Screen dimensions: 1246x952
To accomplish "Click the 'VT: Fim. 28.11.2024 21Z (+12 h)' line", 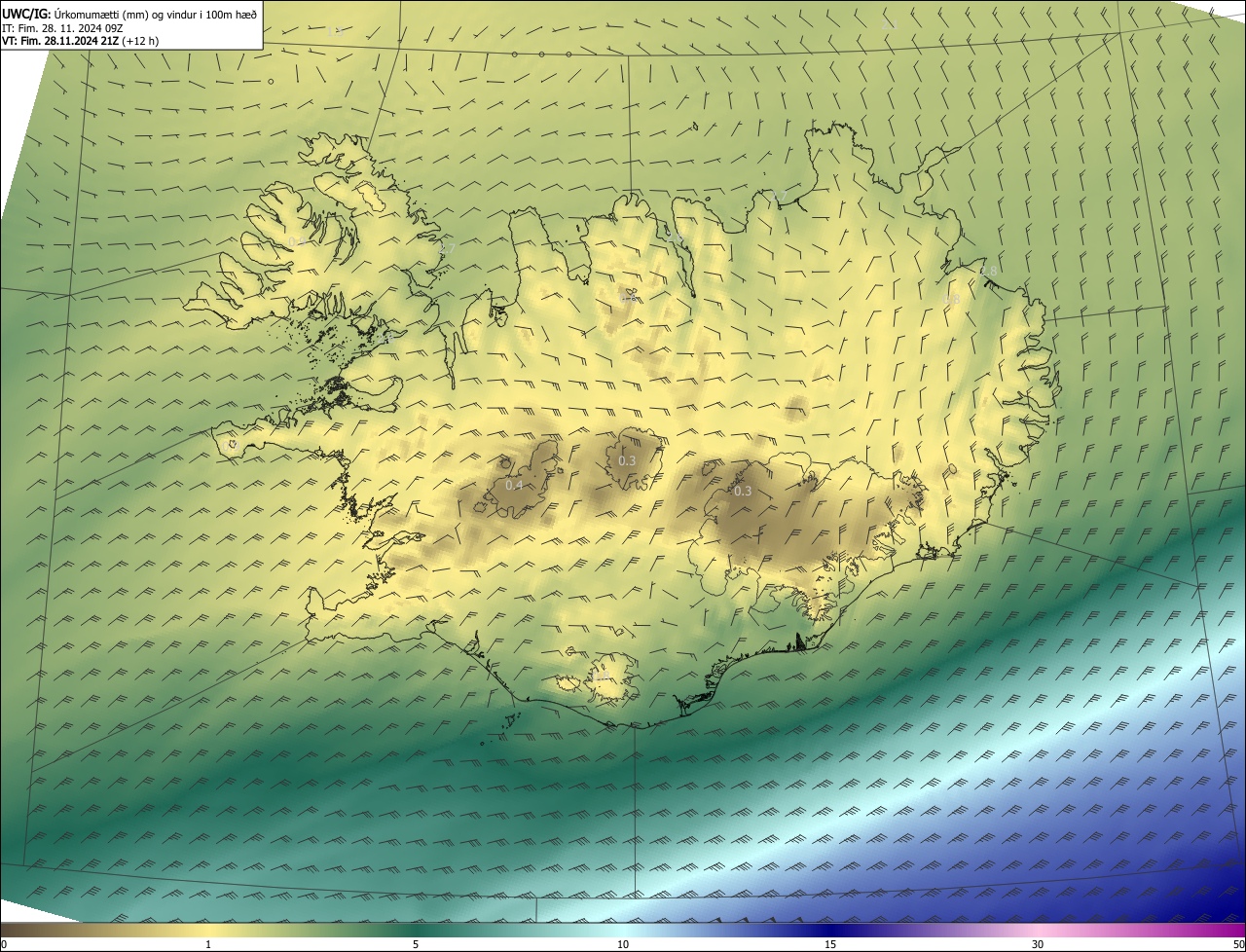I will coord(80,41).
